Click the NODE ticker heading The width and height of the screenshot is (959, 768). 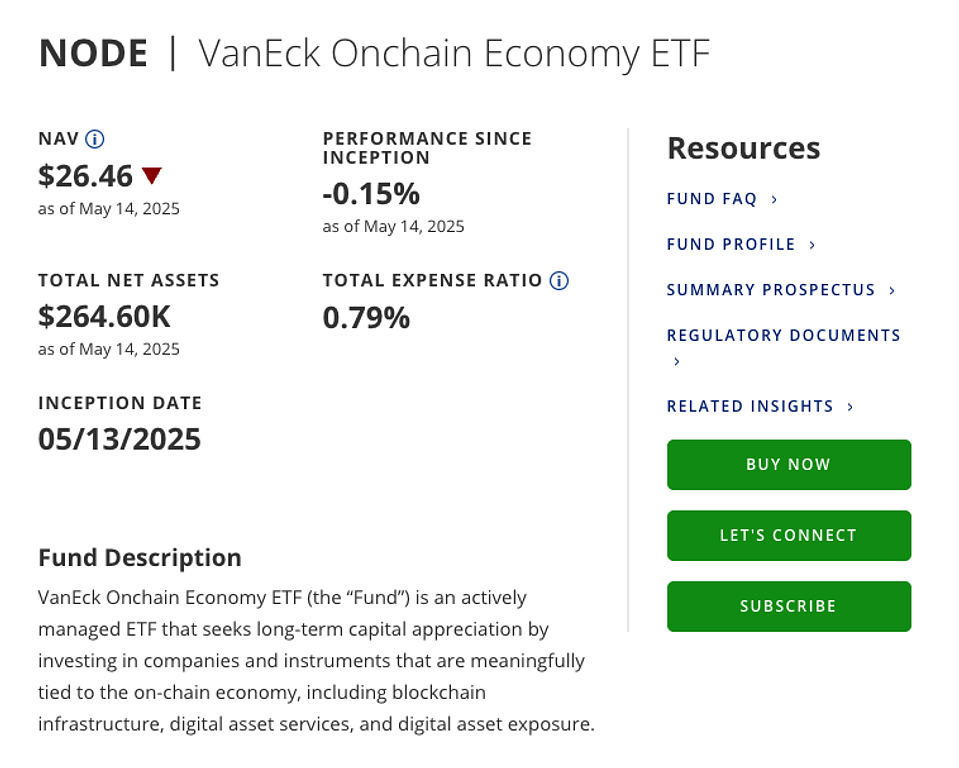pos(93,53)
